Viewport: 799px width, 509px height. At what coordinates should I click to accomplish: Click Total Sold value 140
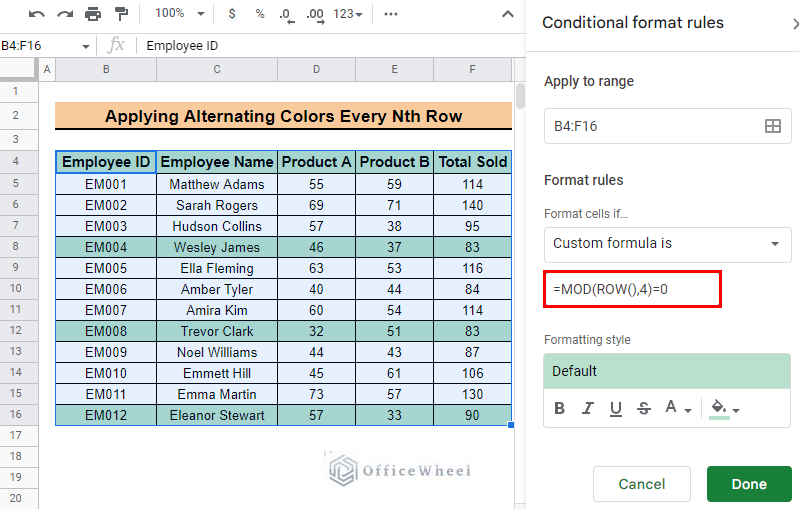point(472,205)
